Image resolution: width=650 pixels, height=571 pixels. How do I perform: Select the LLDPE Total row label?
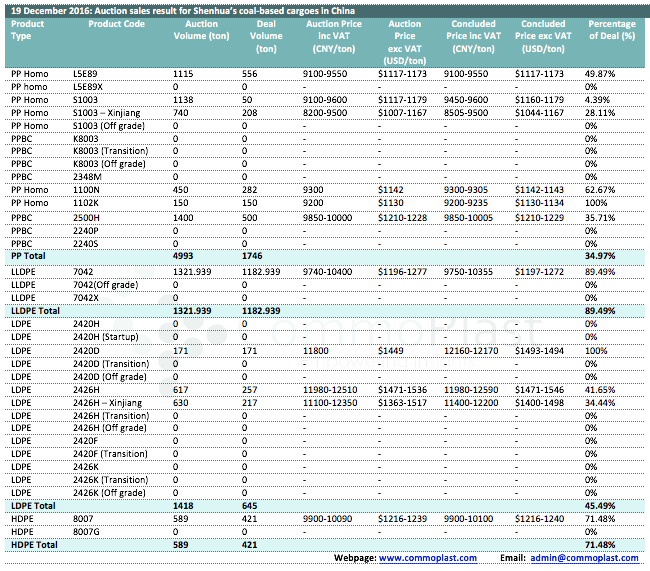35,311
